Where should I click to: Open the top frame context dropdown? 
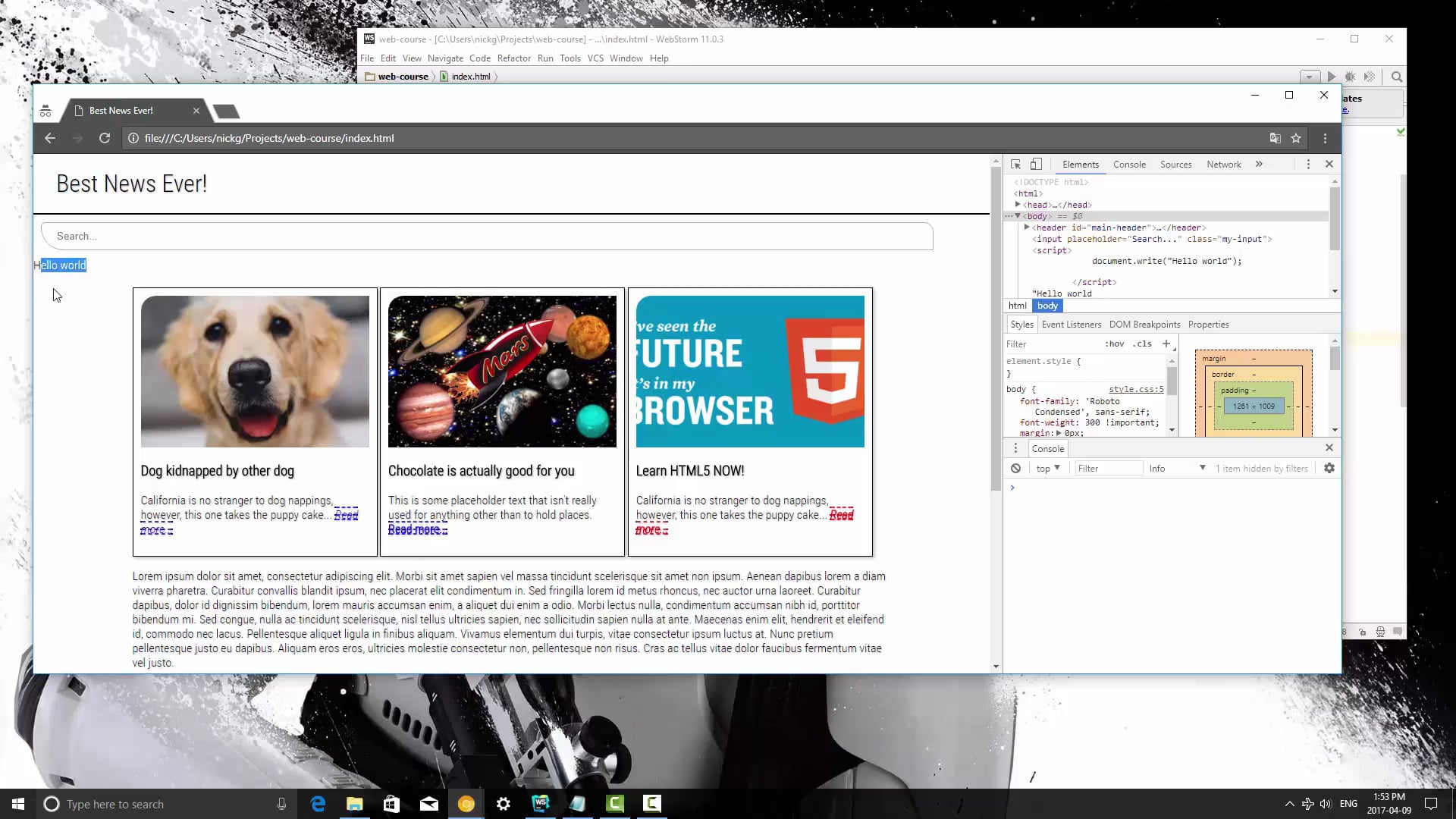(1046, 468)
